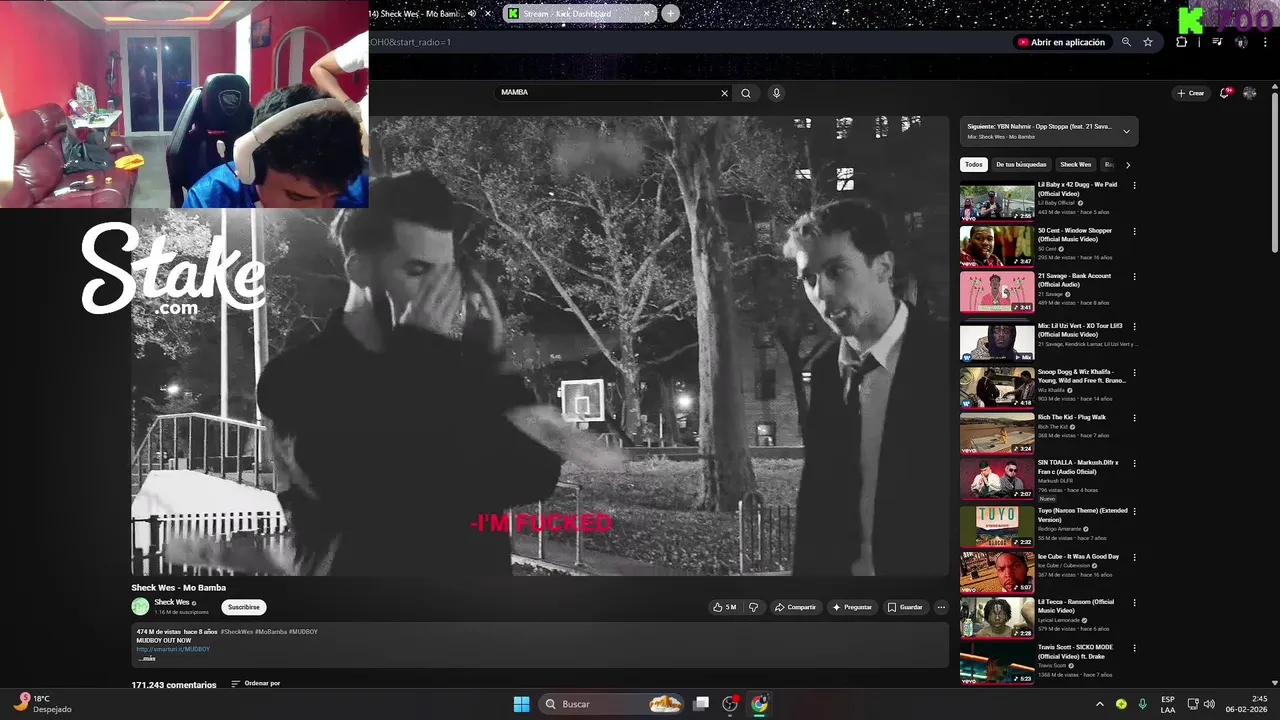Open options menu for Lil Baby We Paid
1280x720 pixels.
(1134, 185)
